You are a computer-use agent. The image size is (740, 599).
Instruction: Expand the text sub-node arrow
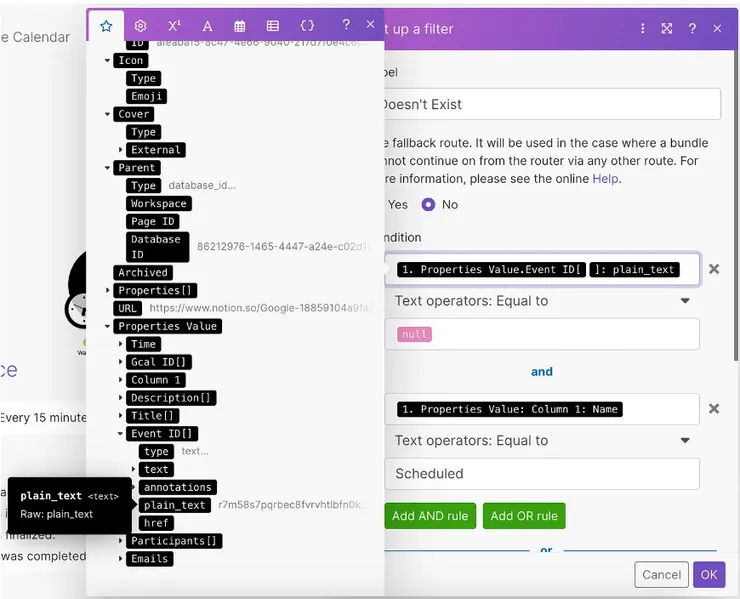pyautogui.click(x=134, y=470)
